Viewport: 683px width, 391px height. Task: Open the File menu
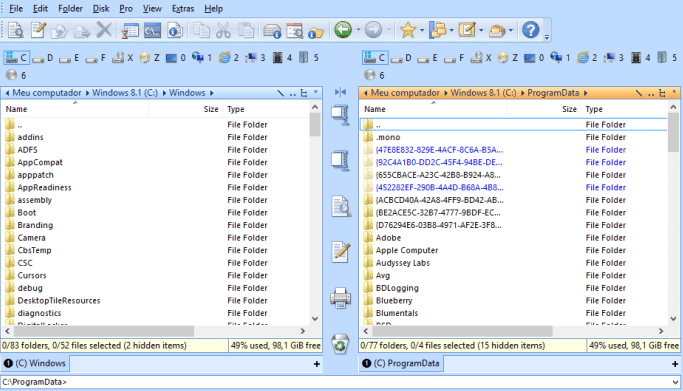16,8
